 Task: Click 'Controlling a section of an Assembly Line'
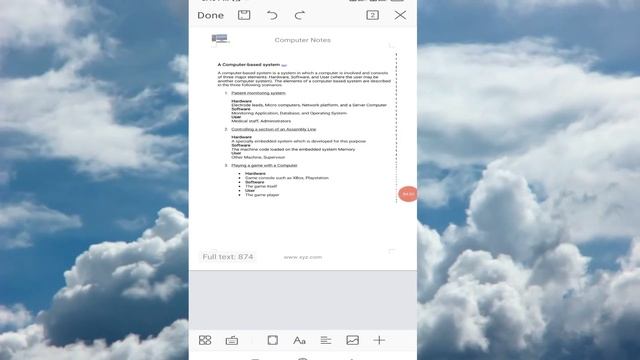(x=273, y=129)
